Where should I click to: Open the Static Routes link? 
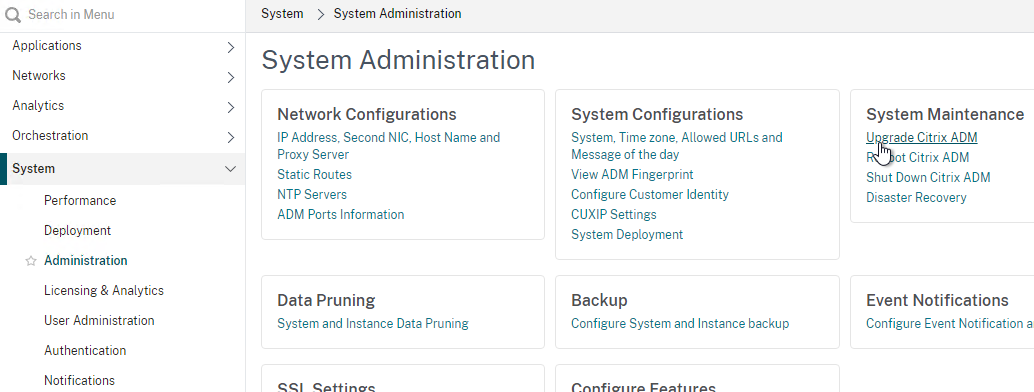315,174
